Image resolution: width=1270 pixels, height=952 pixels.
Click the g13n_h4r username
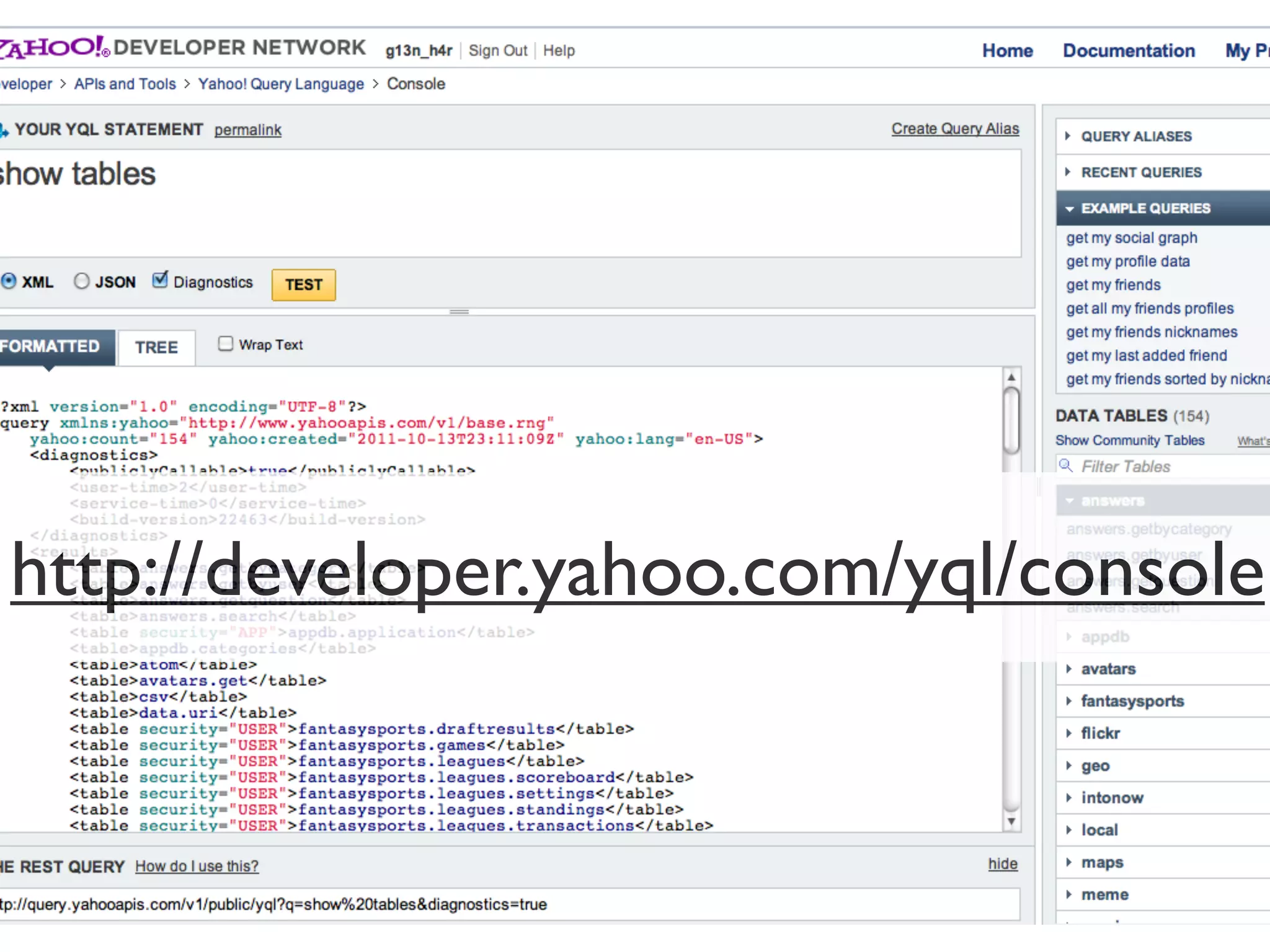pos(419,51)
